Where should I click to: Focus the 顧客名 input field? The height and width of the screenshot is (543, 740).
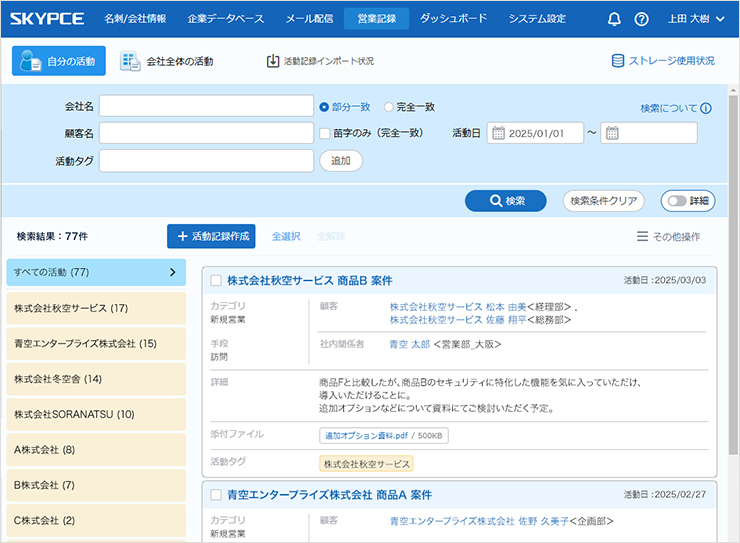[206, 133]
